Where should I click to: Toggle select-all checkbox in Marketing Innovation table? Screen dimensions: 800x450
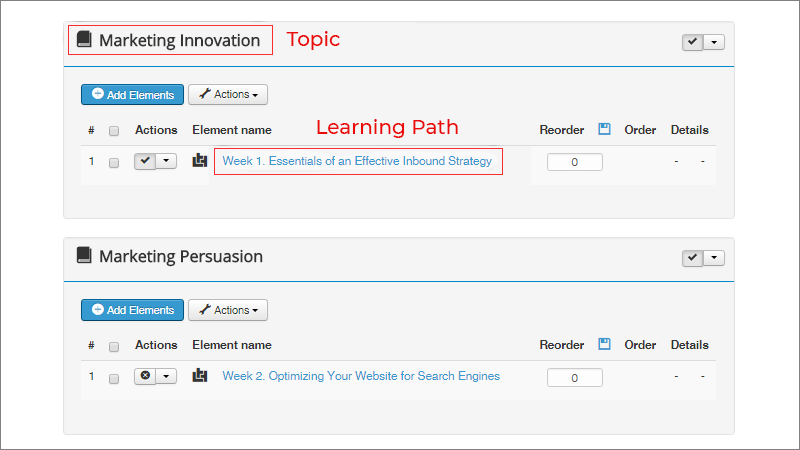[x=114, y=131]
